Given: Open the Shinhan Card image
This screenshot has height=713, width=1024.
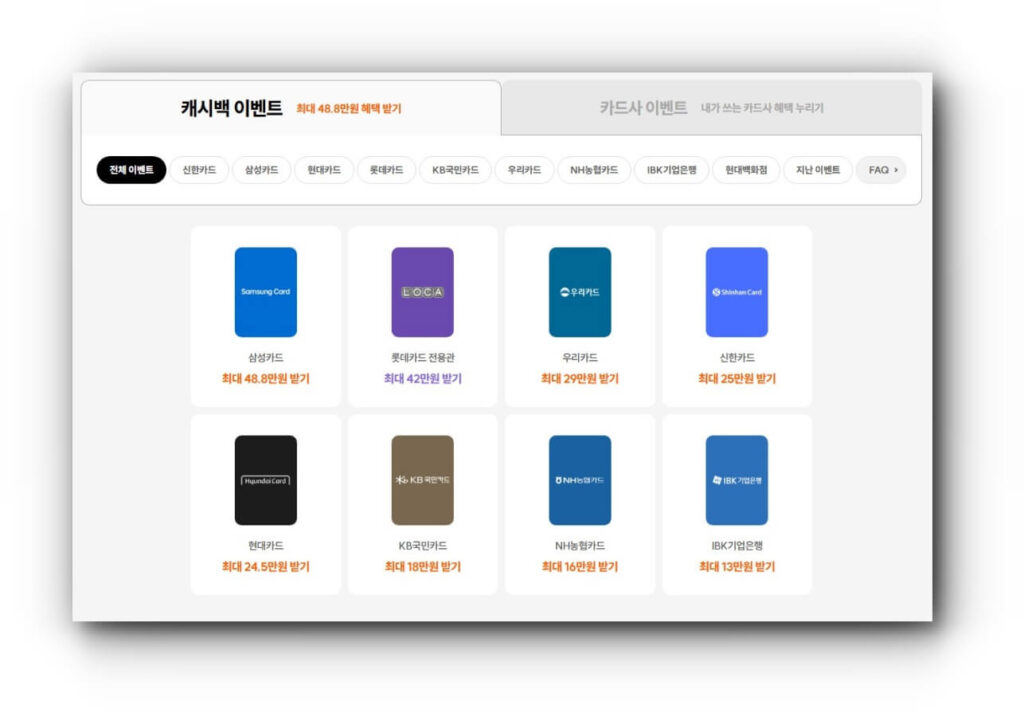Looking at the screenshot, I should coord(737,292).
